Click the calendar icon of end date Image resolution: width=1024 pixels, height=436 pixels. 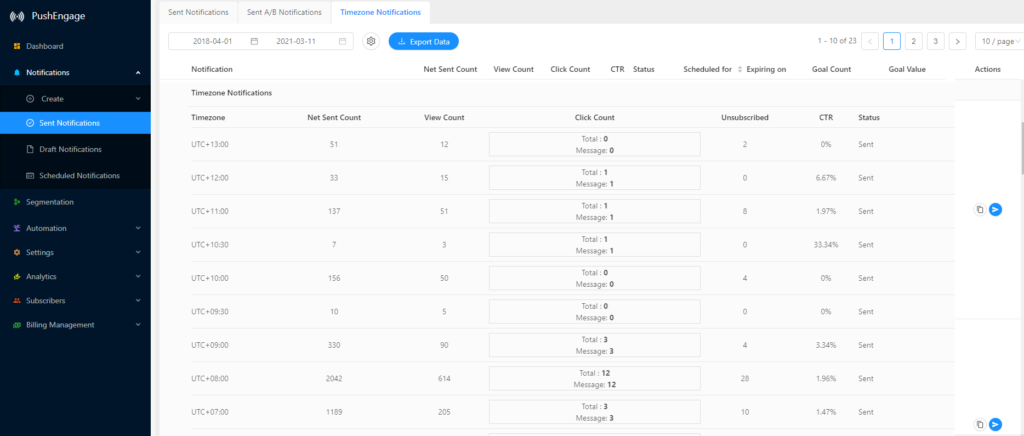(x=342, y=41)
